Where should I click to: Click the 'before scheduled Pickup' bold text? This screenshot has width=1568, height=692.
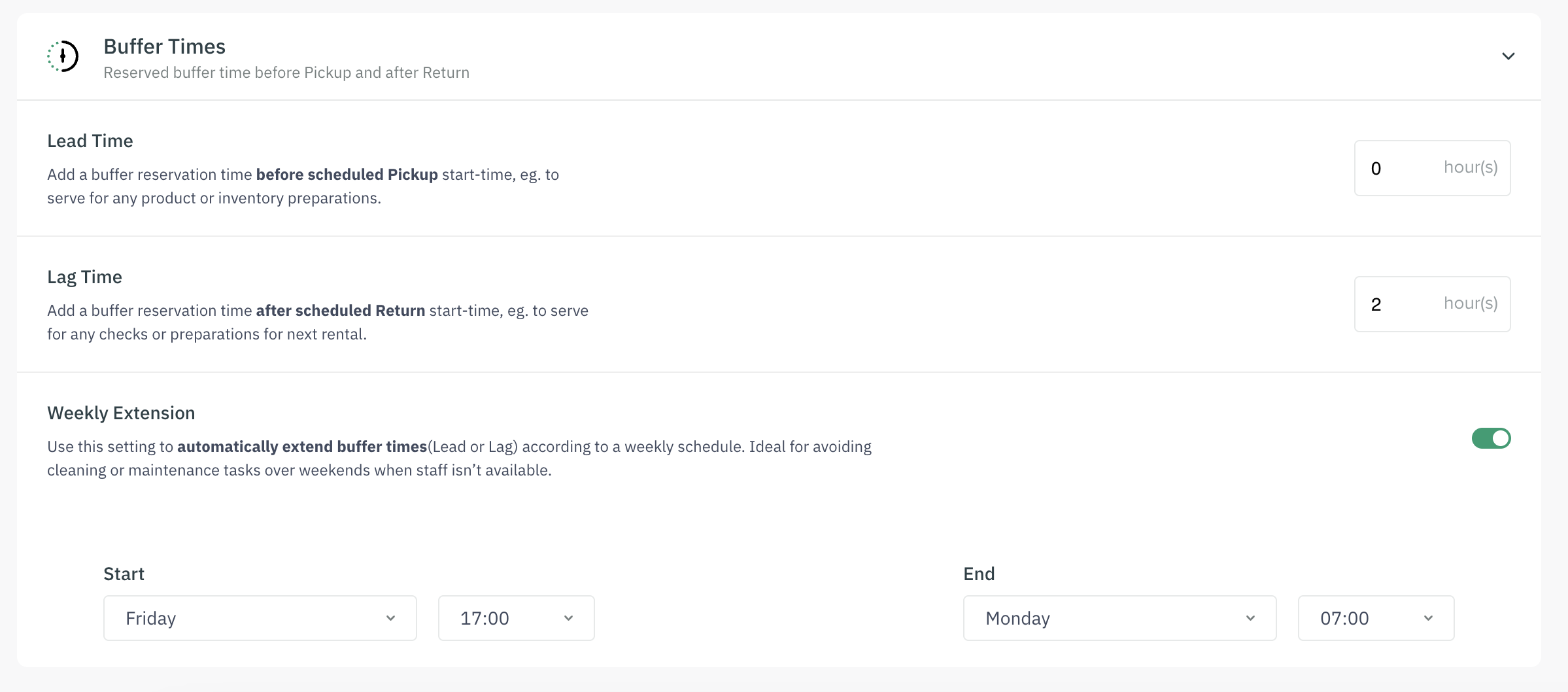tap(347, 175)
